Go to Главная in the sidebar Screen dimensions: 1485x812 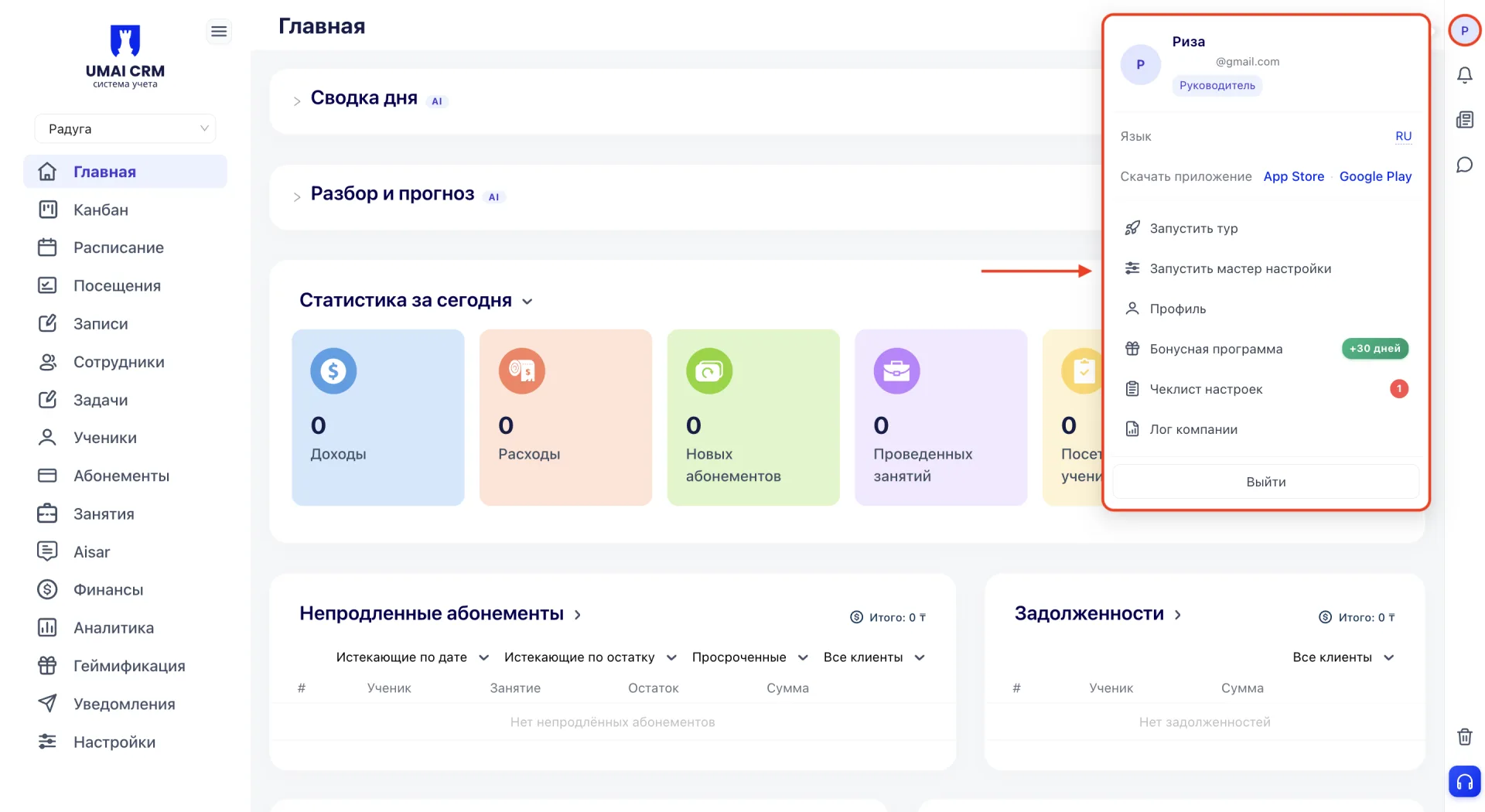[x=125, y=172]
